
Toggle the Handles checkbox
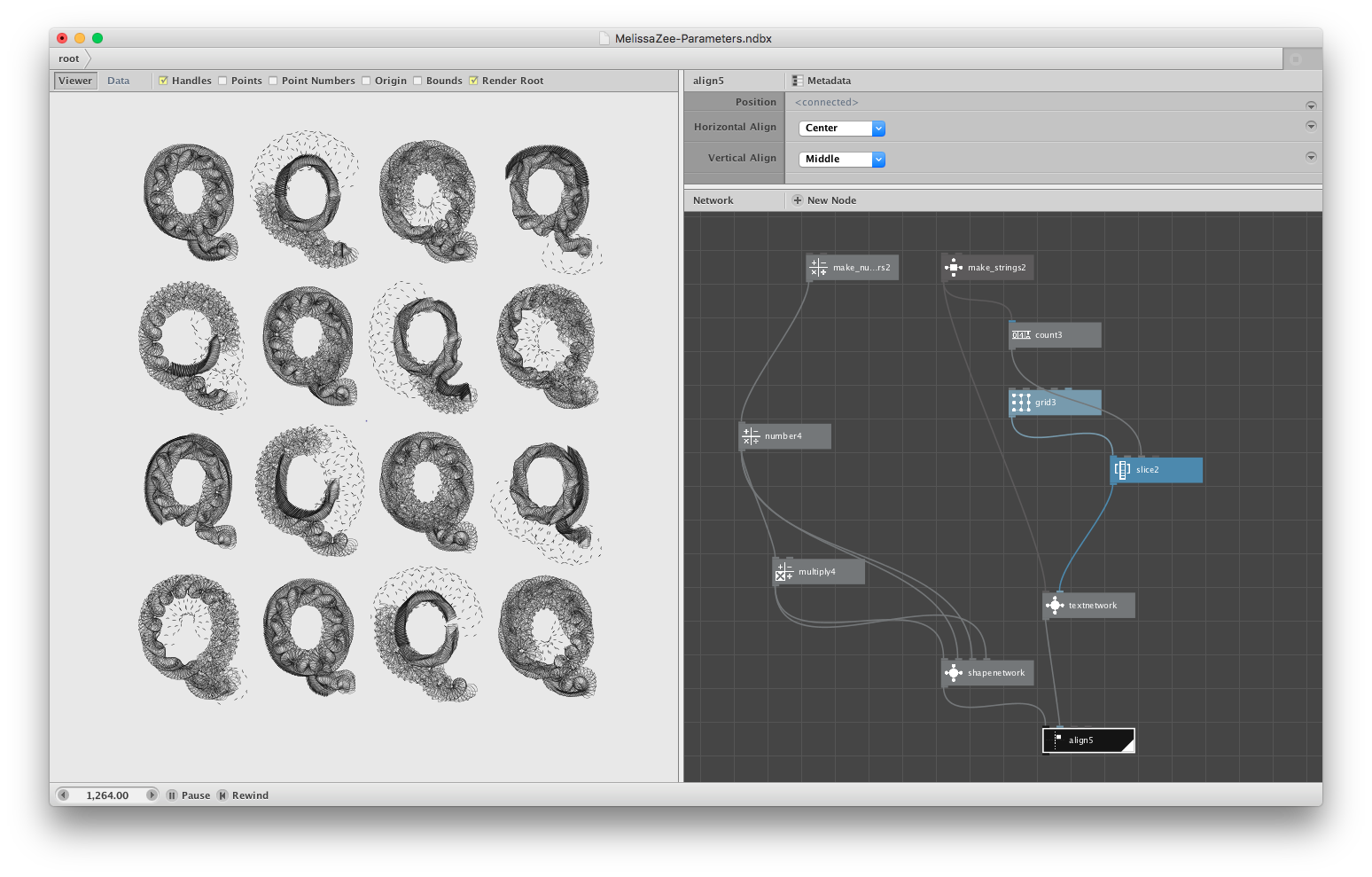(x=163, y=81)
